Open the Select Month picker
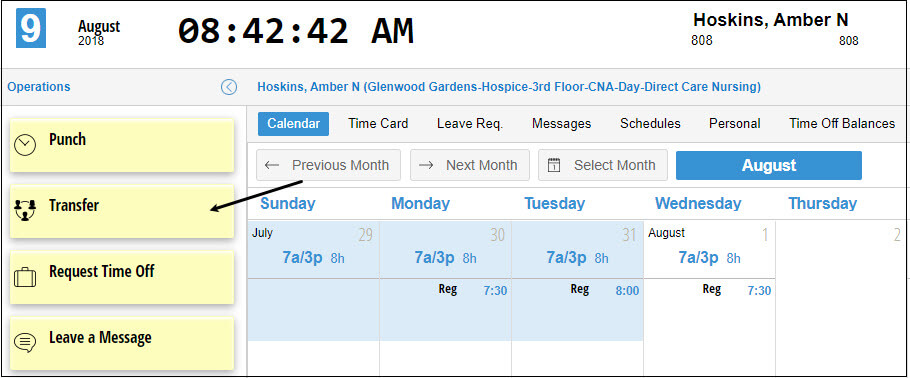Screen dimensions: 910x378 [x=602, y=165]
